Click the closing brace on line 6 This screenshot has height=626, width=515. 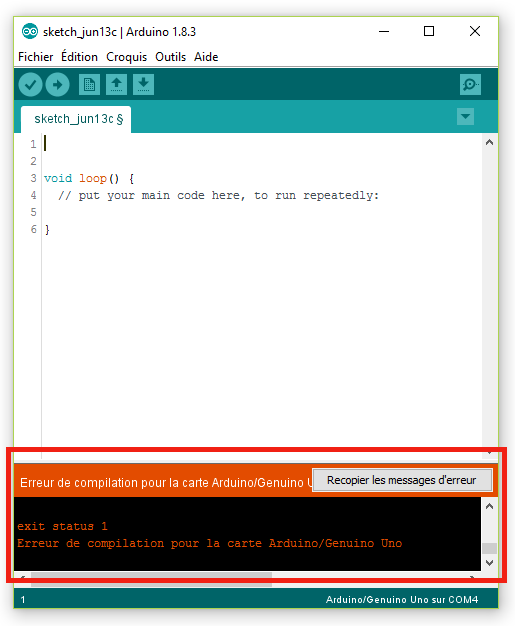[47, 229]
